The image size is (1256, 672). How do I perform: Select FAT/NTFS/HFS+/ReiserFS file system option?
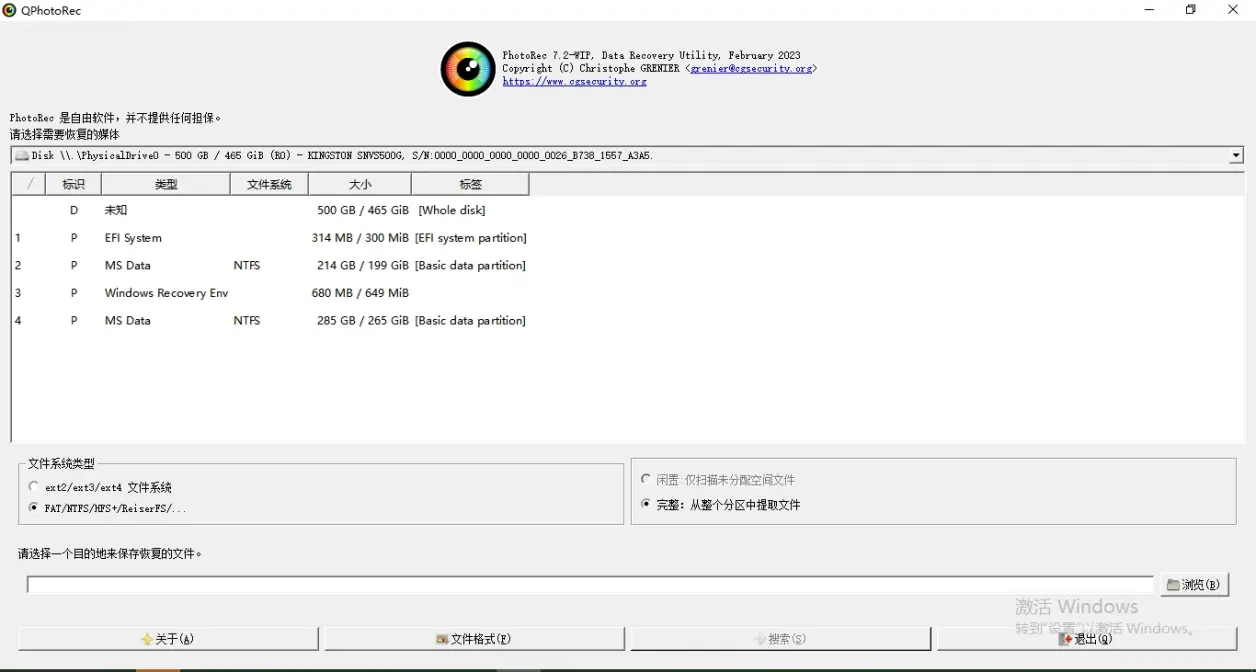point(35,508)
